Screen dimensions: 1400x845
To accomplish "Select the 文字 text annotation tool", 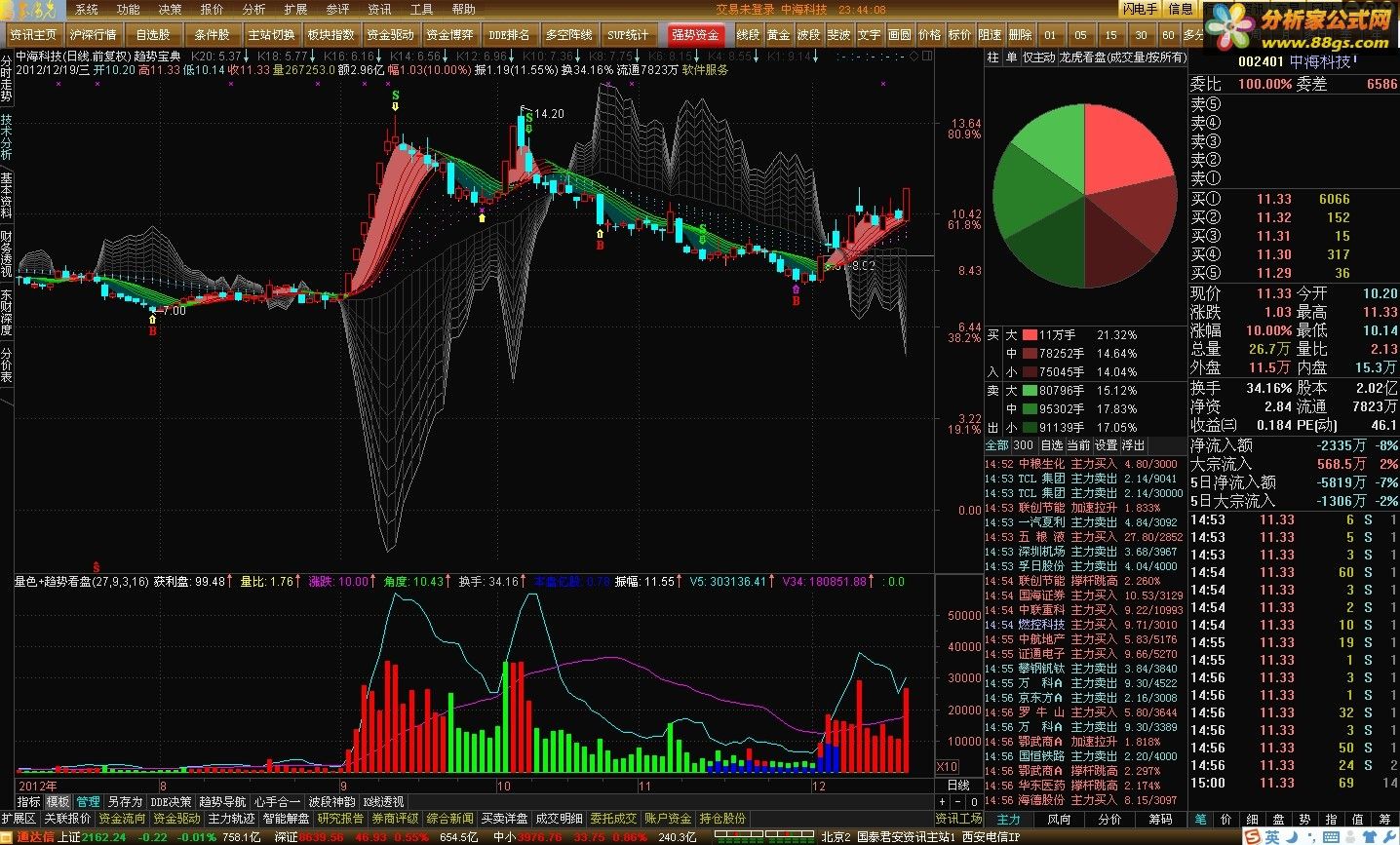I will 870,34.
